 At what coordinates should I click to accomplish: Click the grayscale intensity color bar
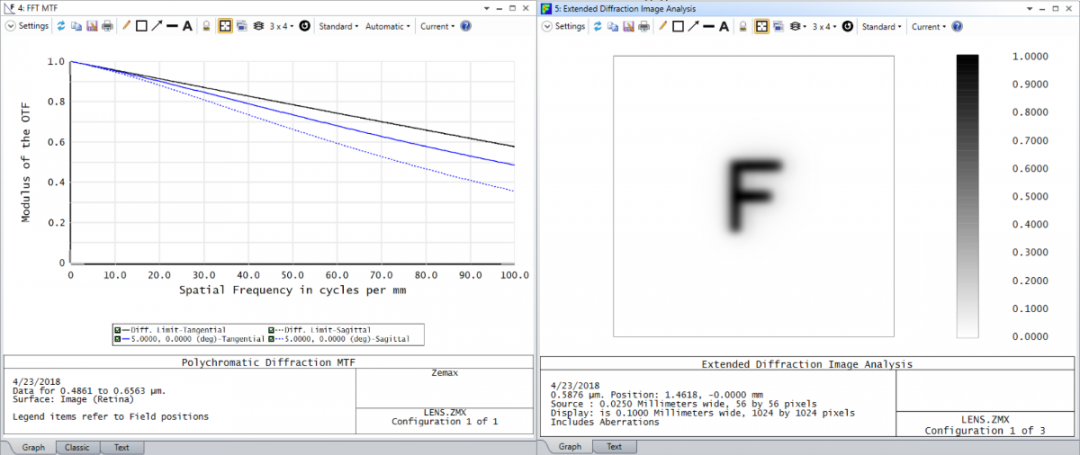click(967, 196)
